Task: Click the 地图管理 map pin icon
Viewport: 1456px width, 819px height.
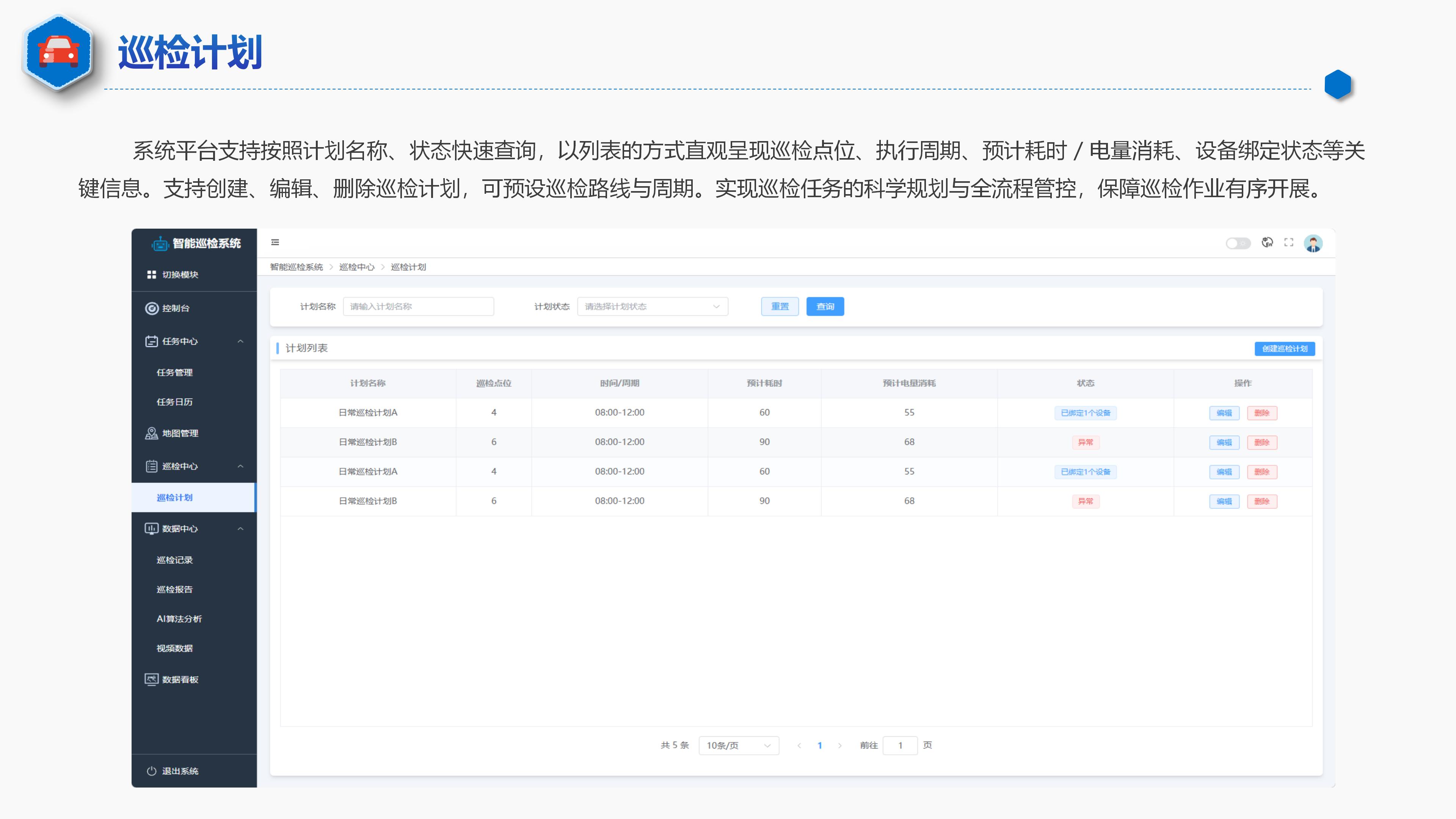Action: click(152, 433)
